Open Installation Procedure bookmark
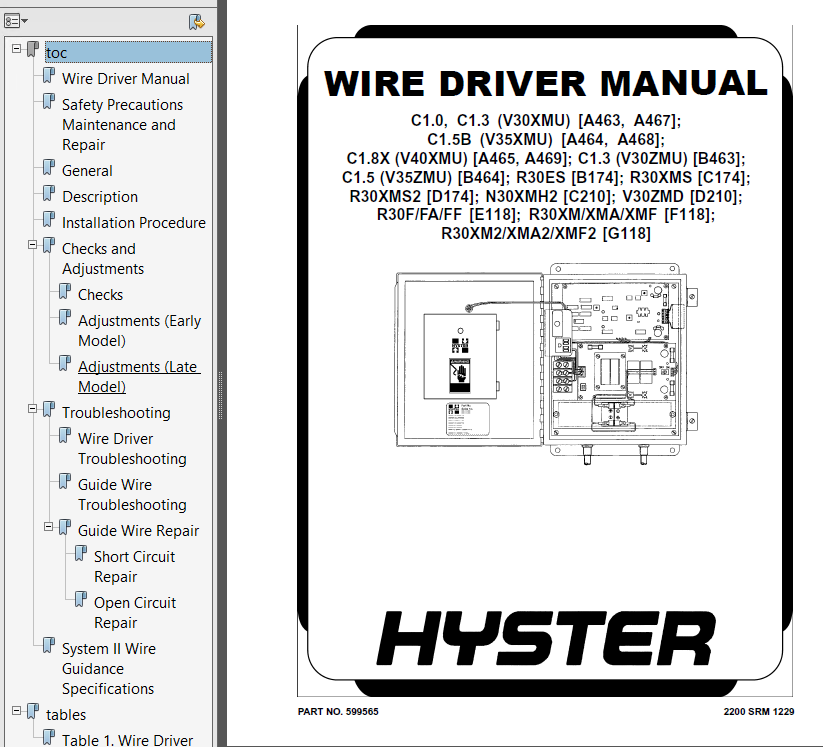Image resolution: width=823 pixels, height=747 pixels. tap(134, 223)
